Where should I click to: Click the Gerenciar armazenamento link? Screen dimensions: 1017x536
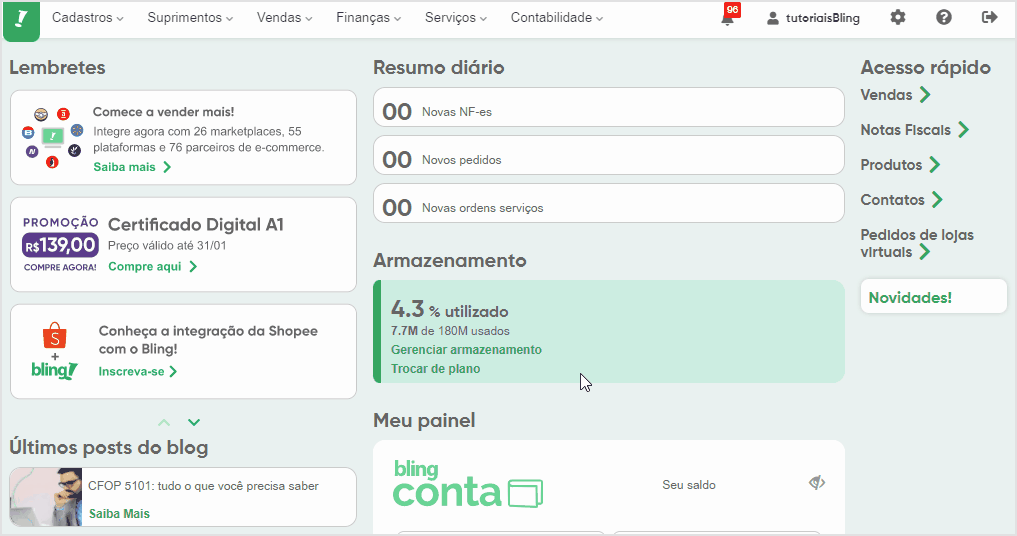(x=466, y=350)
